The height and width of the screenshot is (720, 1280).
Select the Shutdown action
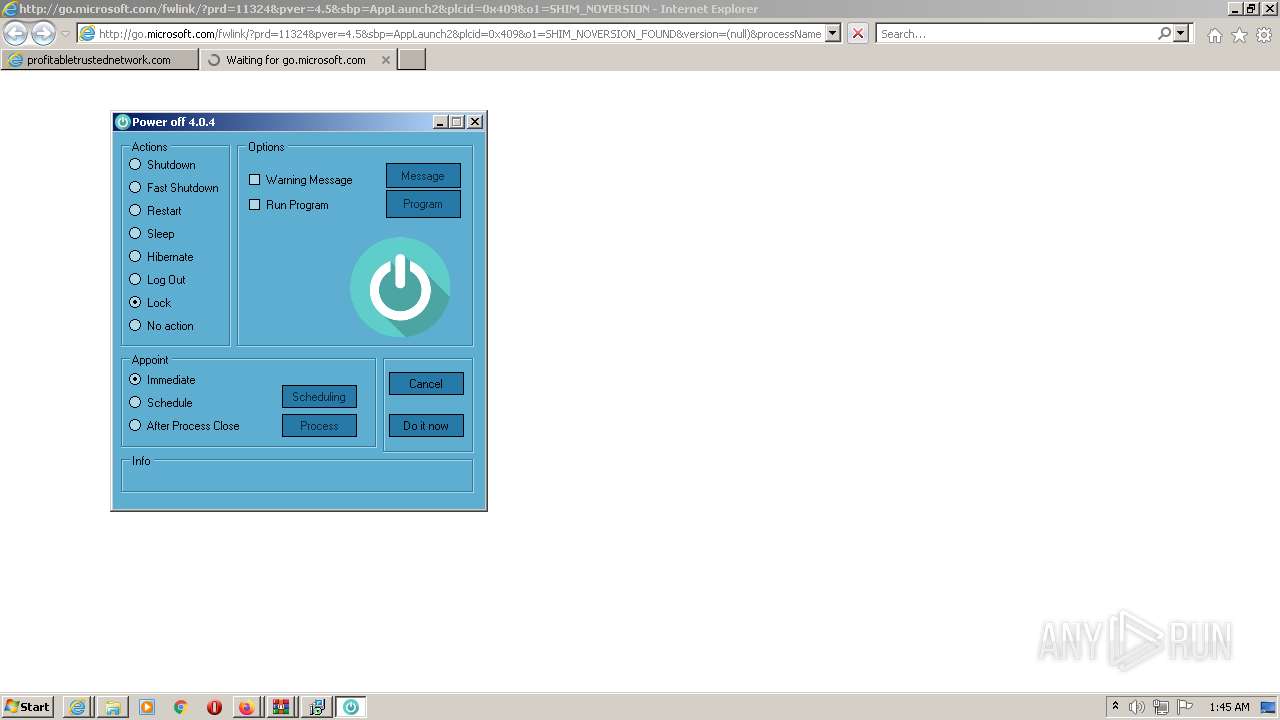162,165
